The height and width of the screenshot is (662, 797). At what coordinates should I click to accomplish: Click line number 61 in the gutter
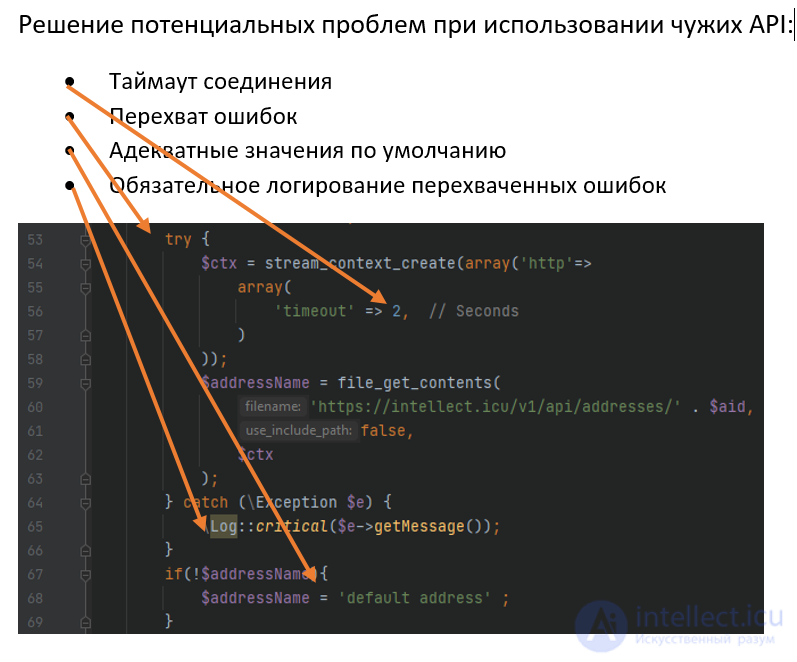pos(35,431)
